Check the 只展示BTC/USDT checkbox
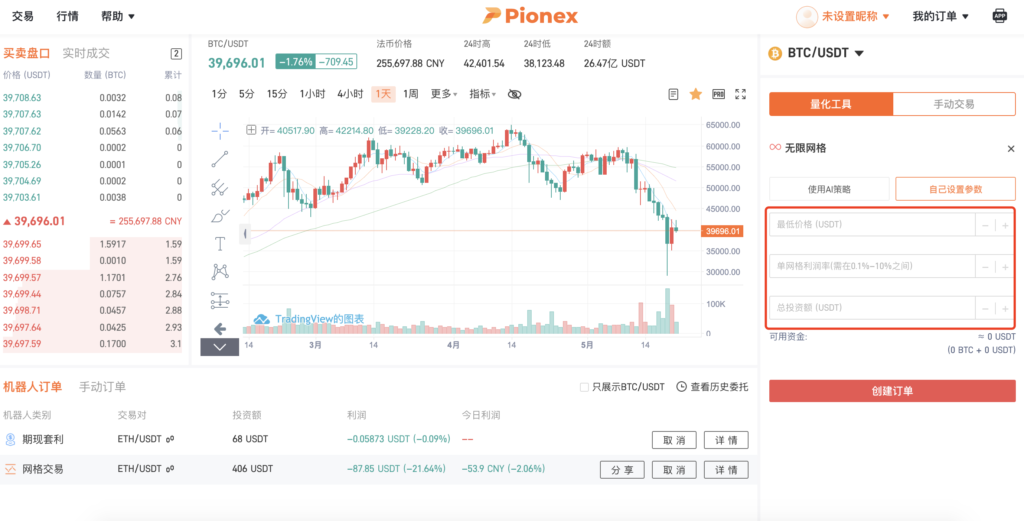The height and width of the screenshot is (521, 1024). click(x=585, y=387)
